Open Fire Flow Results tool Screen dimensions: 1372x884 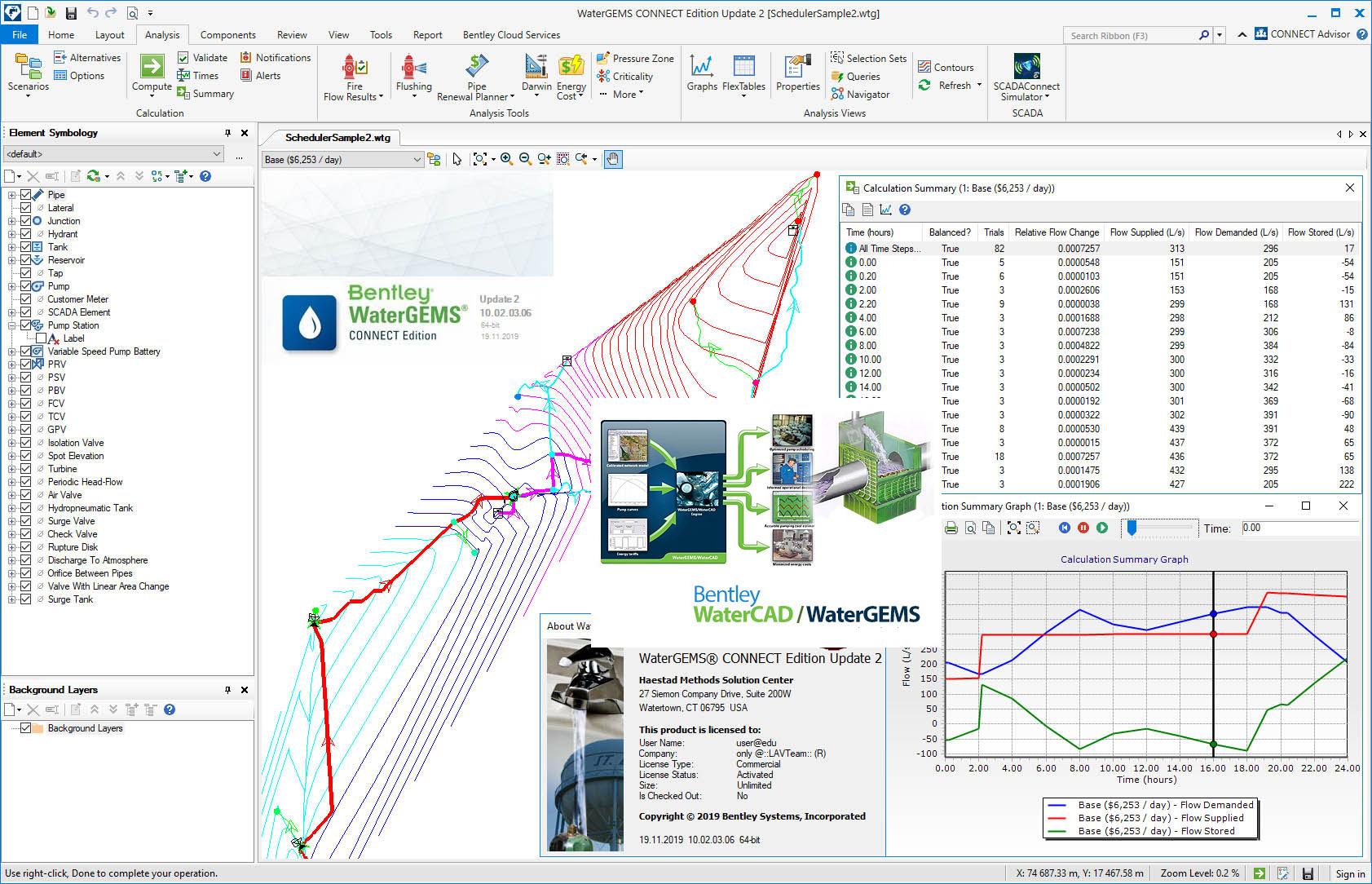pos(353,77)
